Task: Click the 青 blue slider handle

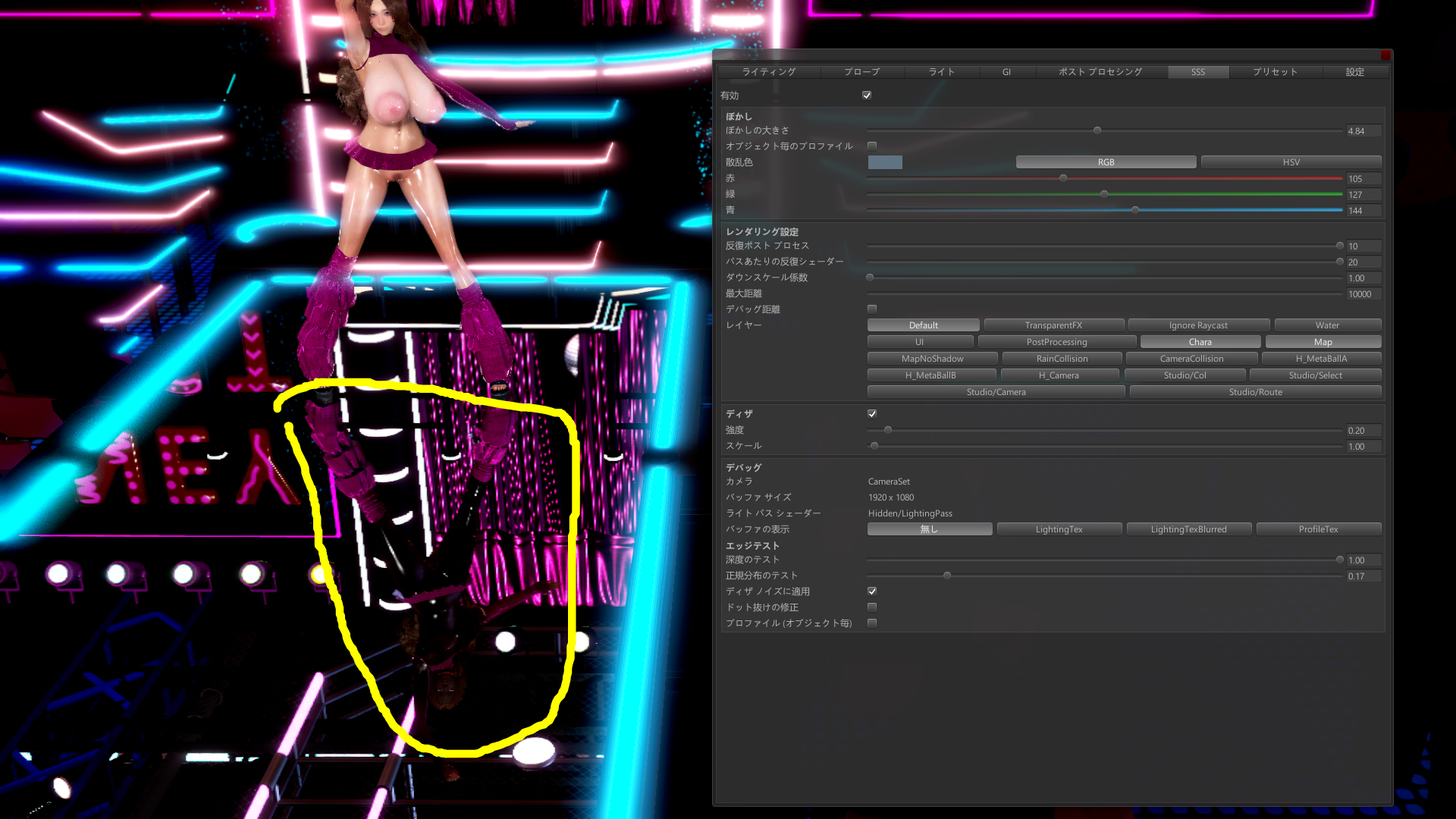Action: (x=1135, y=210)
